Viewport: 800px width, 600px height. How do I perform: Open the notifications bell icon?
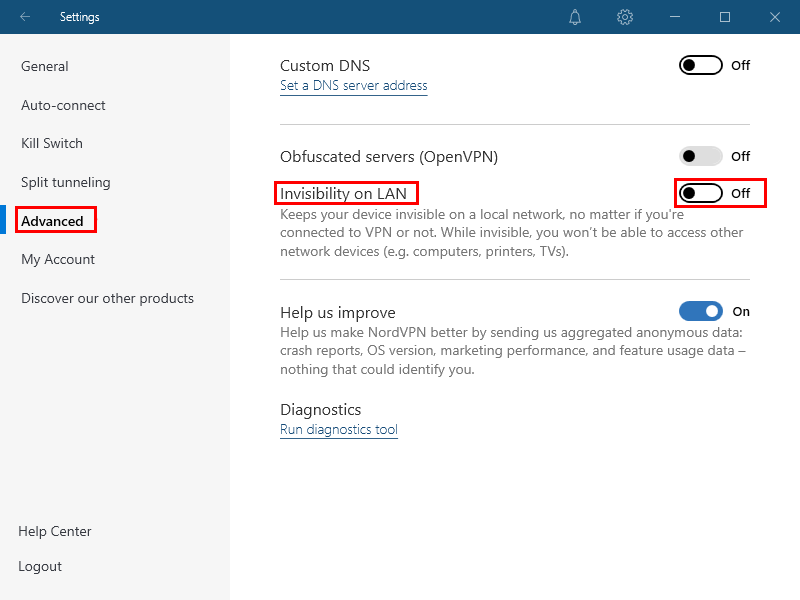(575, 17)
